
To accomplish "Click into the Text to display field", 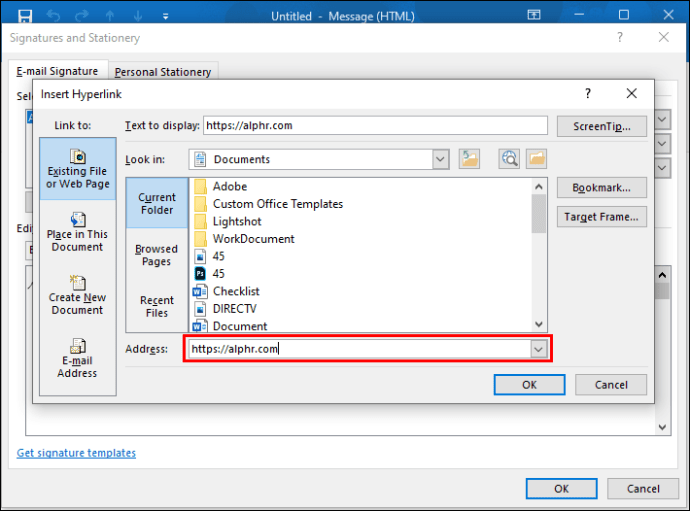I will [x=375, y=125].
